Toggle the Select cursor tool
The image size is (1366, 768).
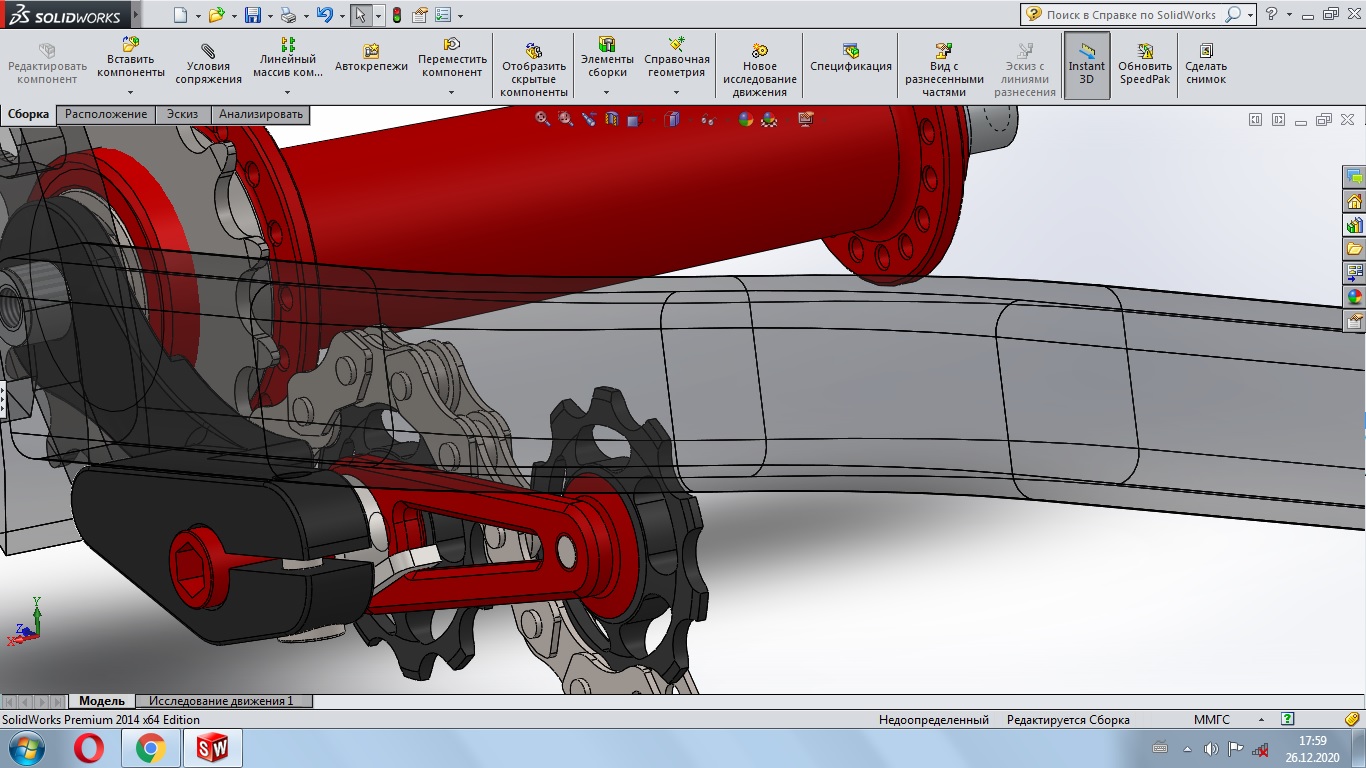click(360, 15)
